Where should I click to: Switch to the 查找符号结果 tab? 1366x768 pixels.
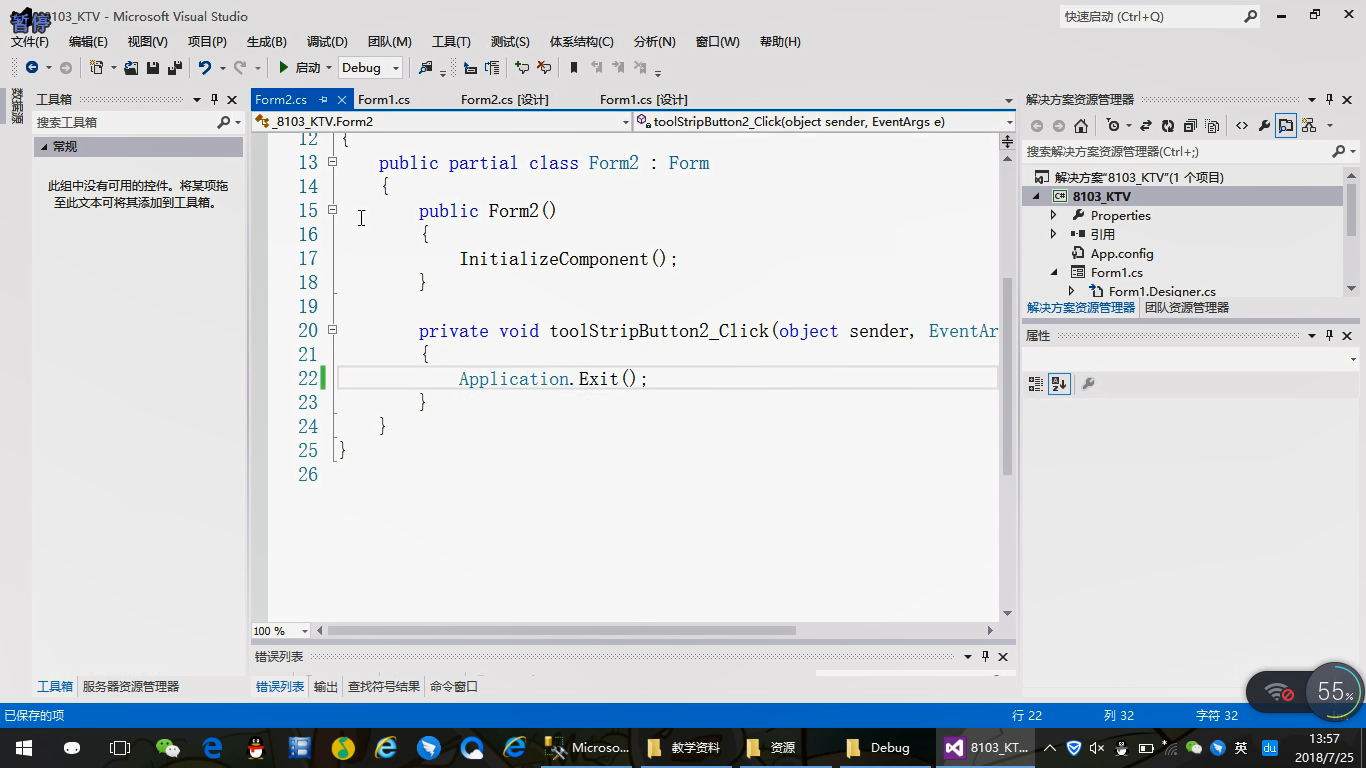tap(384, 686)
